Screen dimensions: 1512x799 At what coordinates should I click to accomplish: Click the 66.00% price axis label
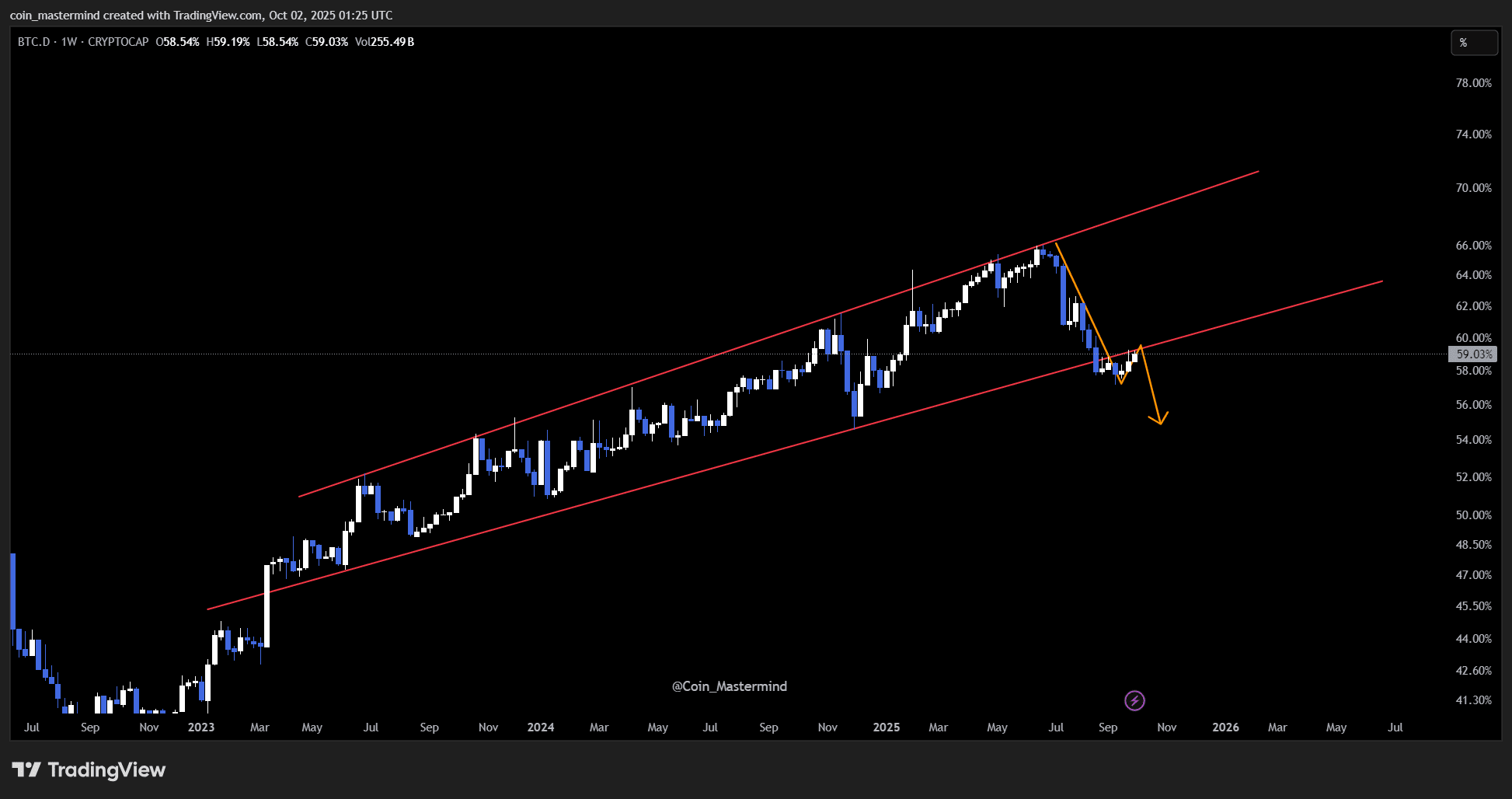[1474, 246]
